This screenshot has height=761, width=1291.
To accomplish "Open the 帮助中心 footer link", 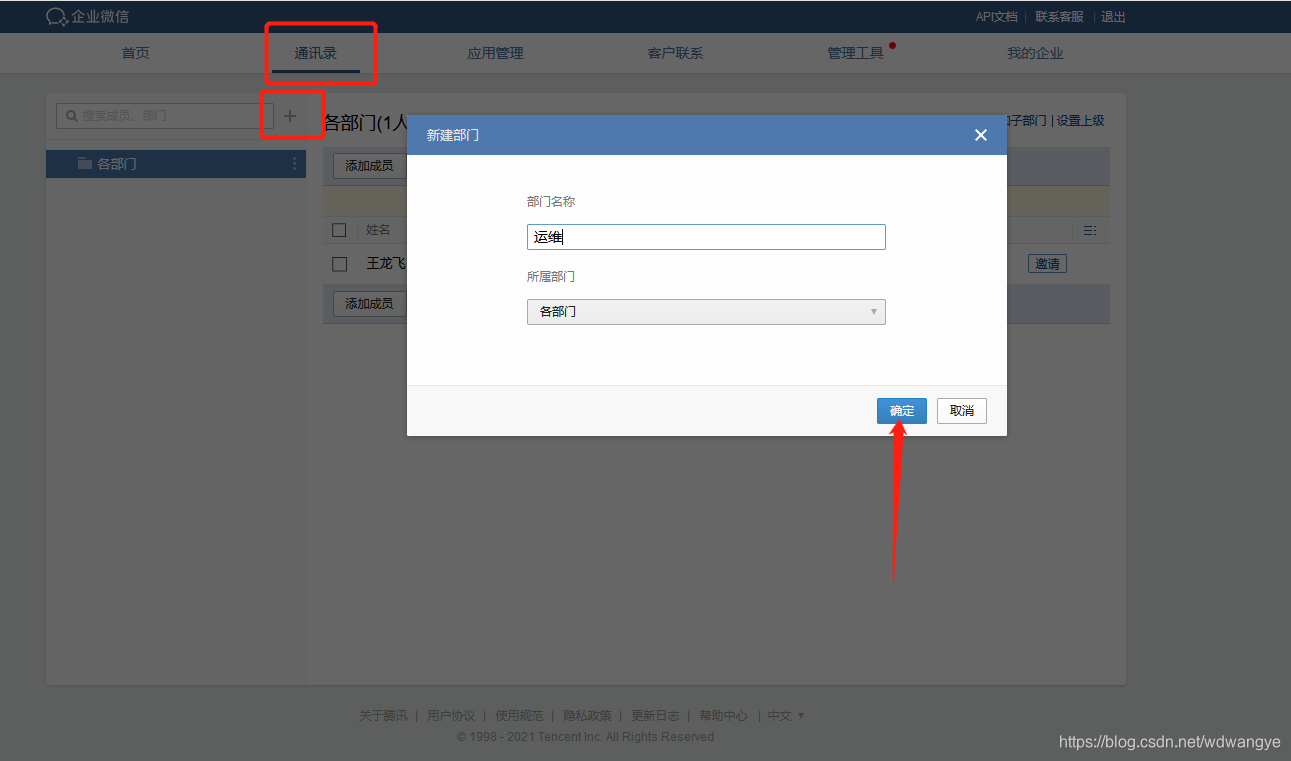I will click(723, 716).
